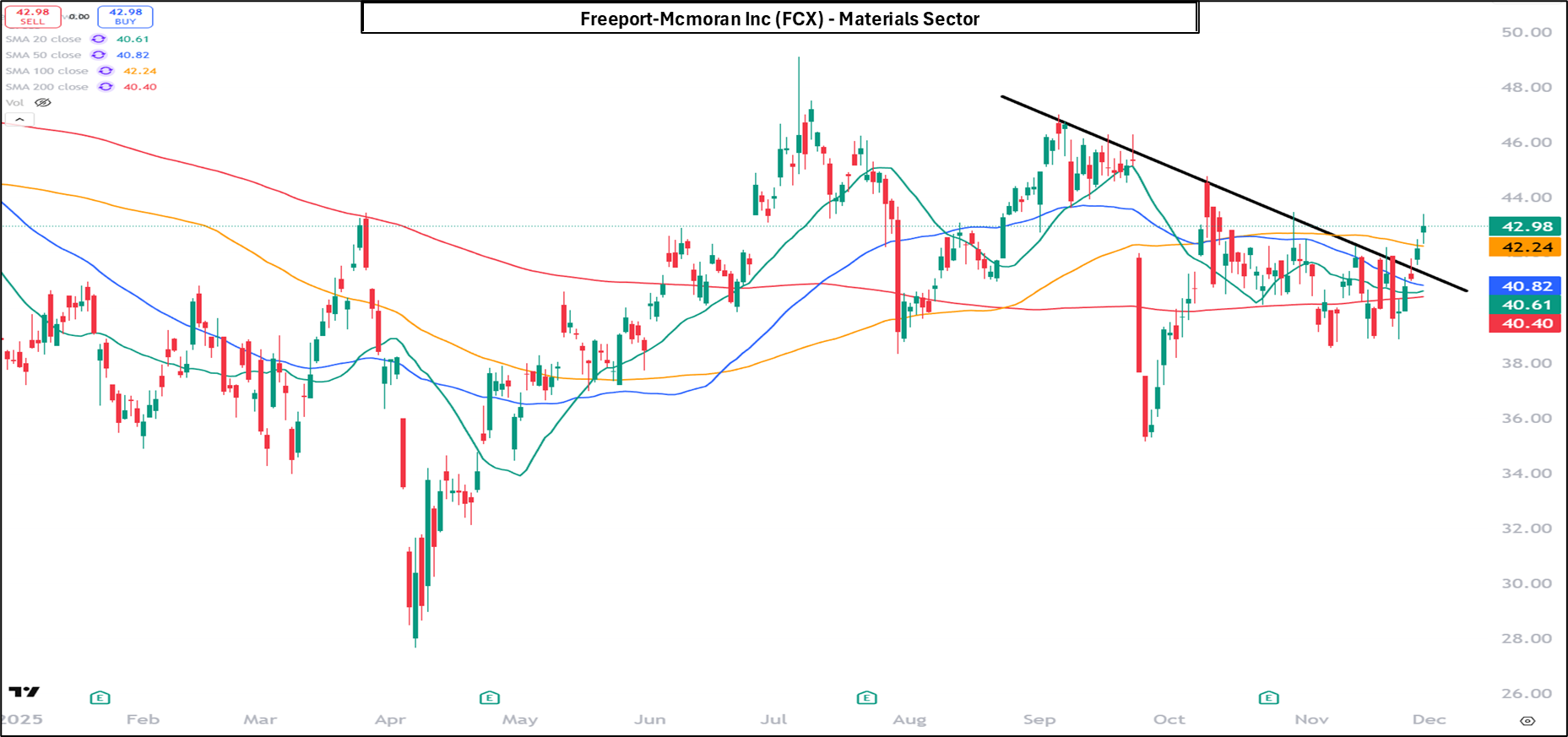Click the 32.00 price axis label

(1527, 528)
